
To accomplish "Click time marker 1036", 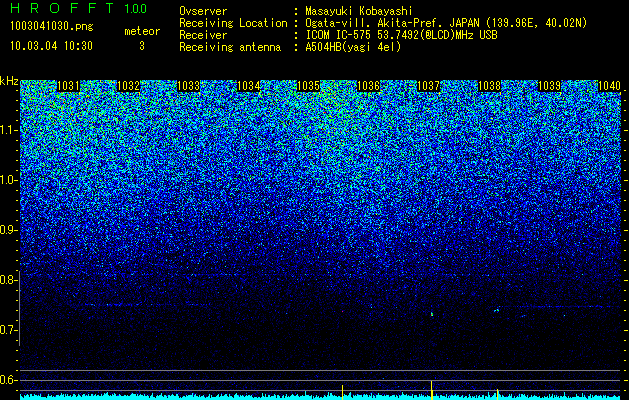I will click(x=369, y=86).
